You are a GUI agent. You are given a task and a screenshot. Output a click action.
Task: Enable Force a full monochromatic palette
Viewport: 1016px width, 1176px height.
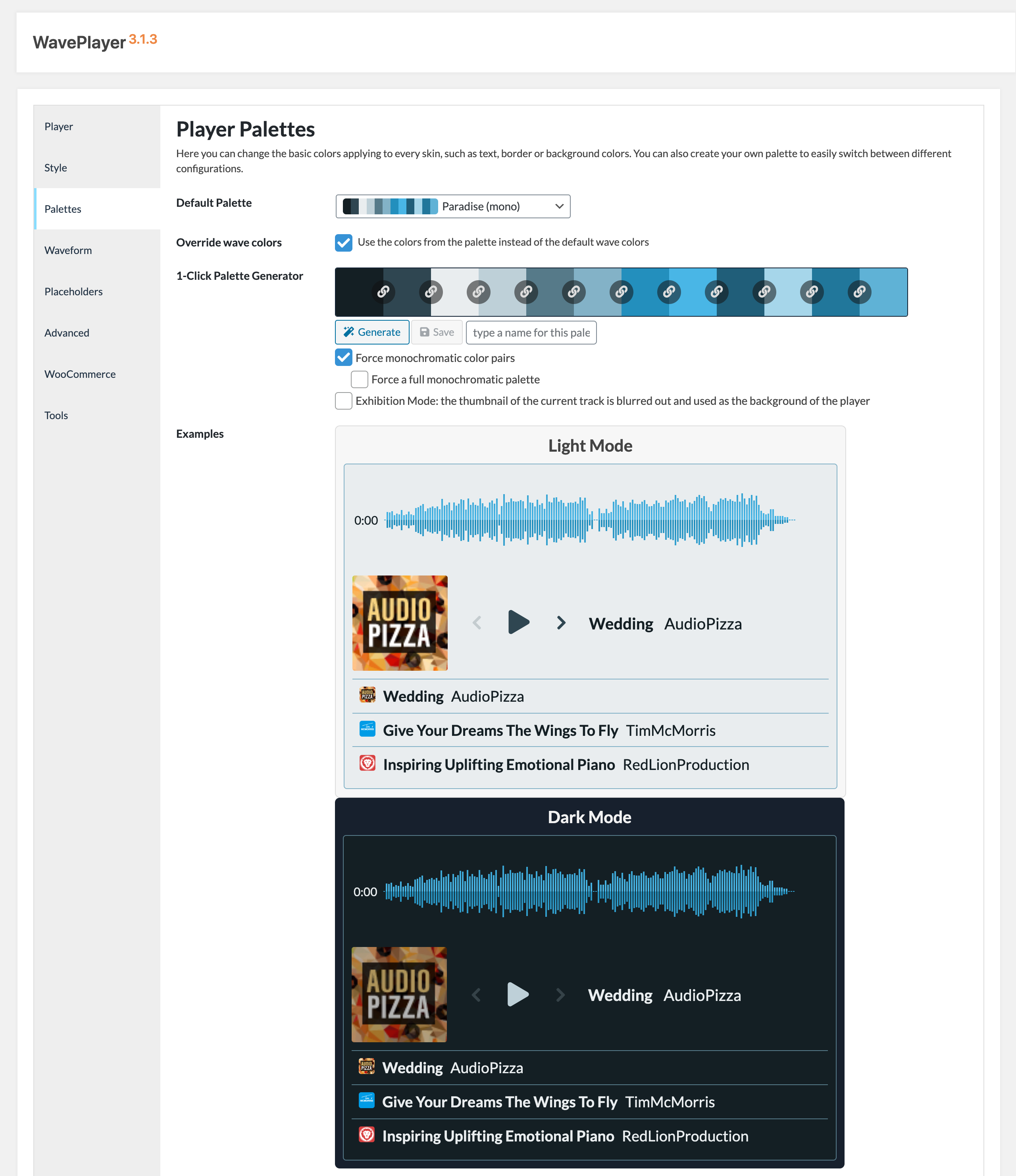pyautogui.click(x=359, y=379)
